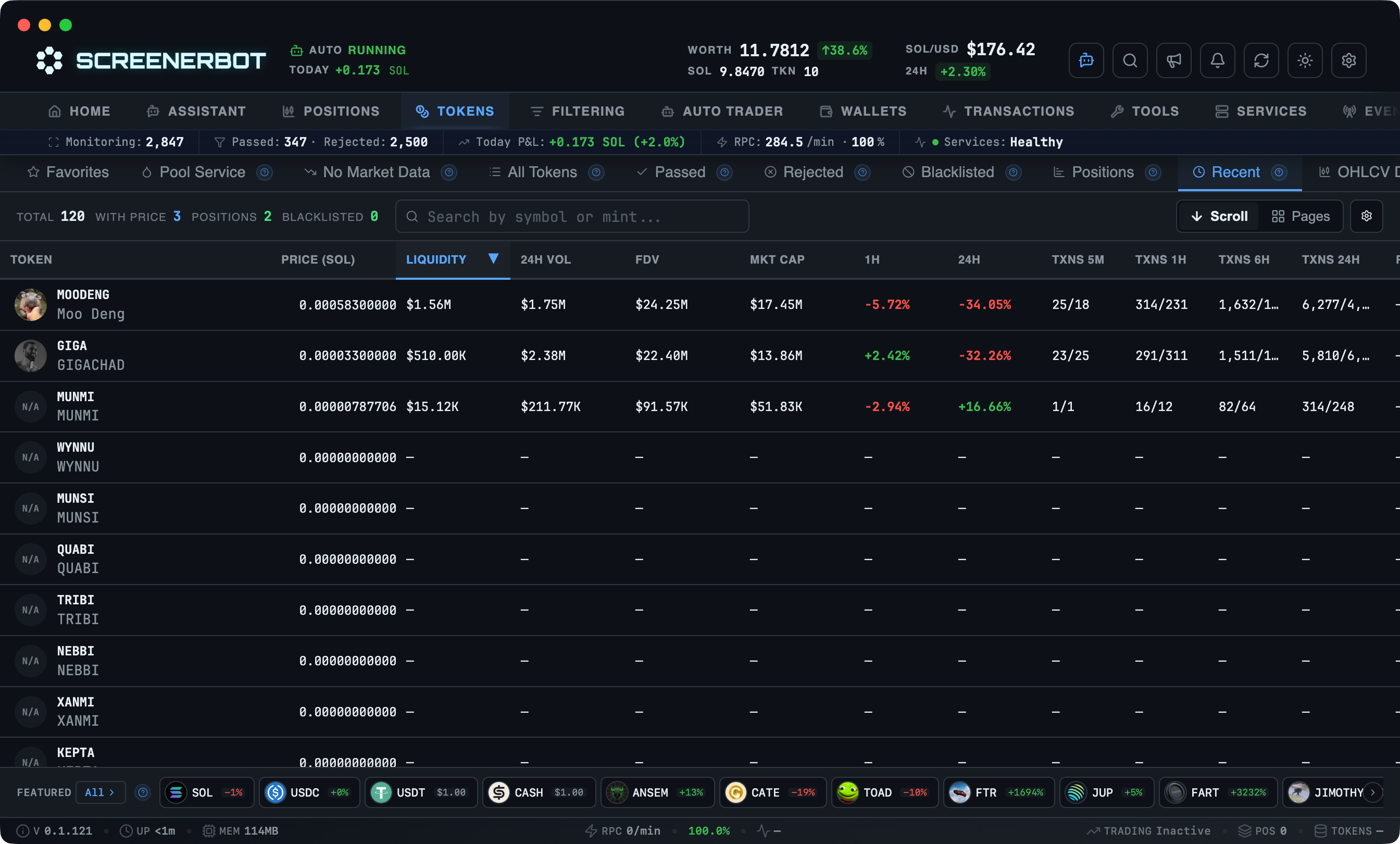Click the ANSEM featured token chip
Image resolution: width=1400 pixels, height=844 pixels.
[x=657, y=792]
